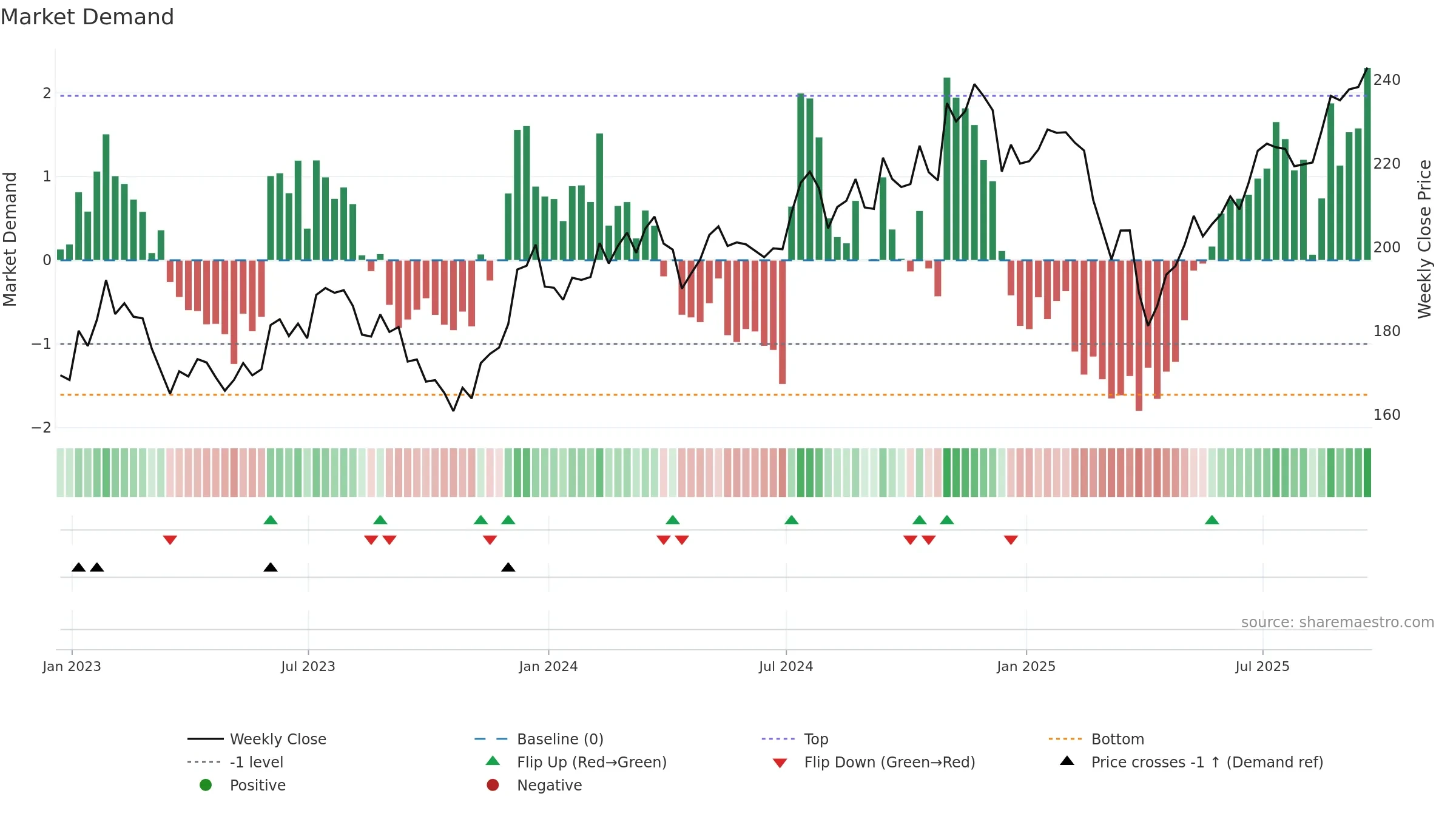Click the green Positive dot in legend
1456x819 pixels.
click(x=206, y=785)
